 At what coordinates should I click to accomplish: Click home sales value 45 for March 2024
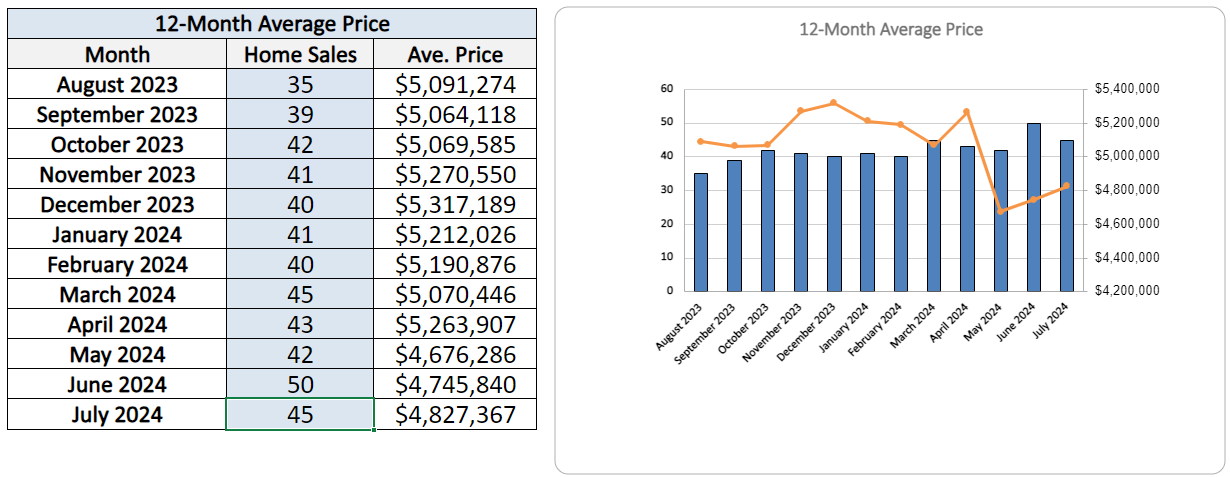[300, 294]
